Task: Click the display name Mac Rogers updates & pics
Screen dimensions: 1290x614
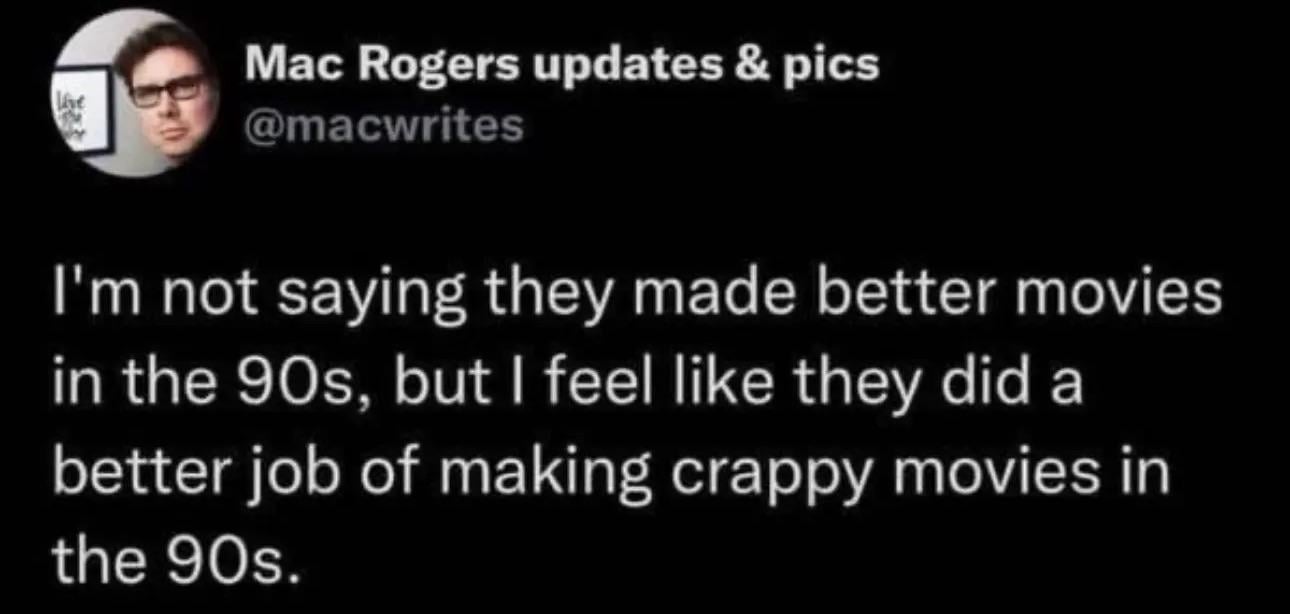Action: (x=563, y=66)
